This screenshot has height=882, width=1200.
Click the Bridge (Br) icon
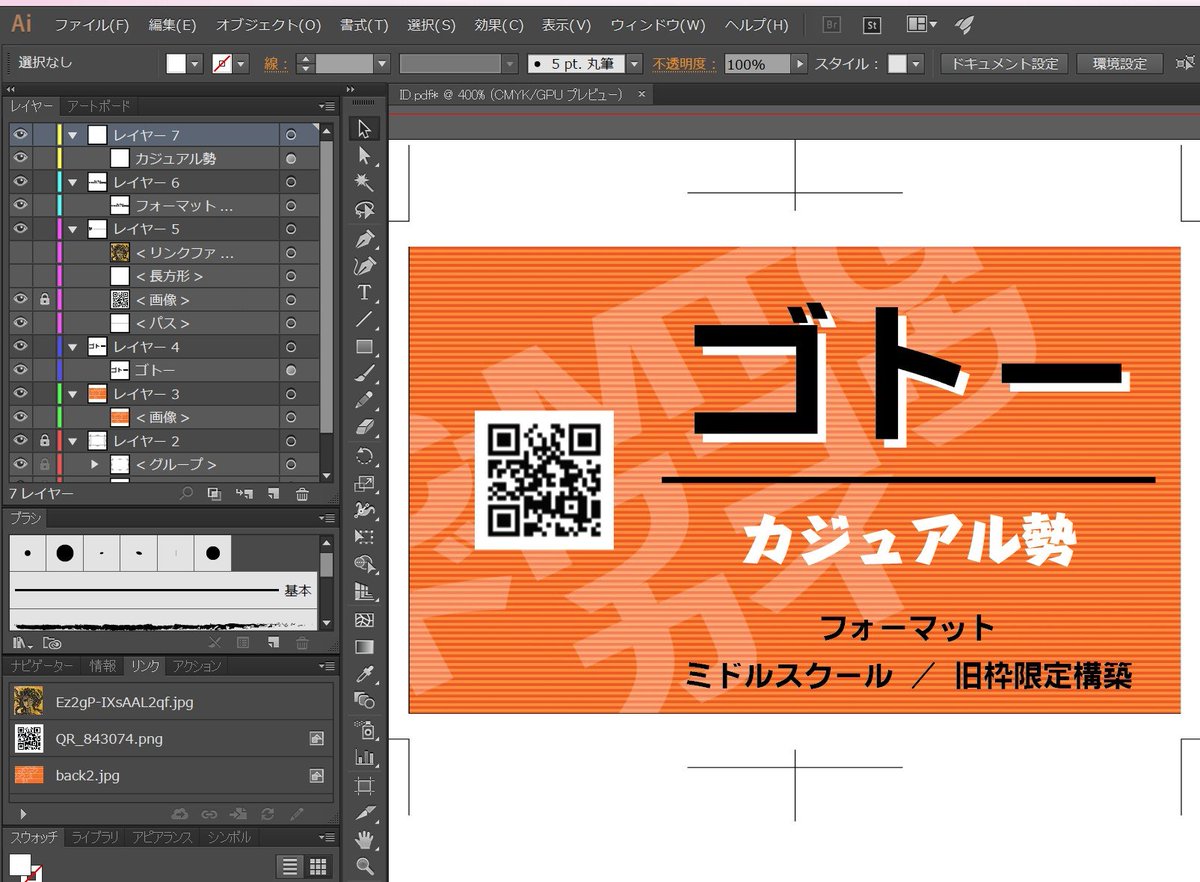click(830, 25)
